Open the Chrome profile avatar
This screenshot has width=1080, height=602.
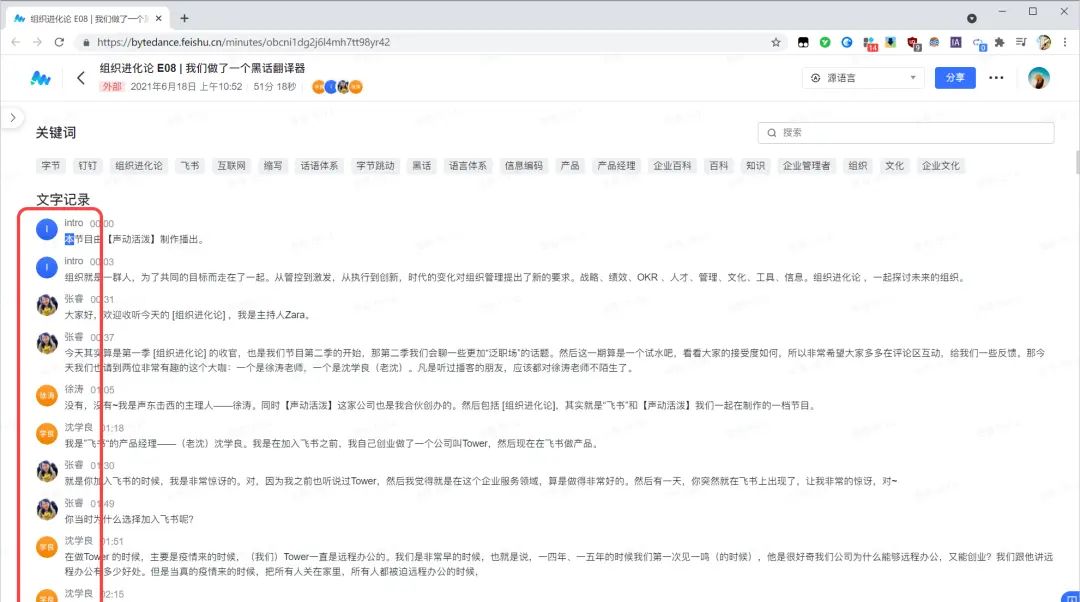point(1044,42)
